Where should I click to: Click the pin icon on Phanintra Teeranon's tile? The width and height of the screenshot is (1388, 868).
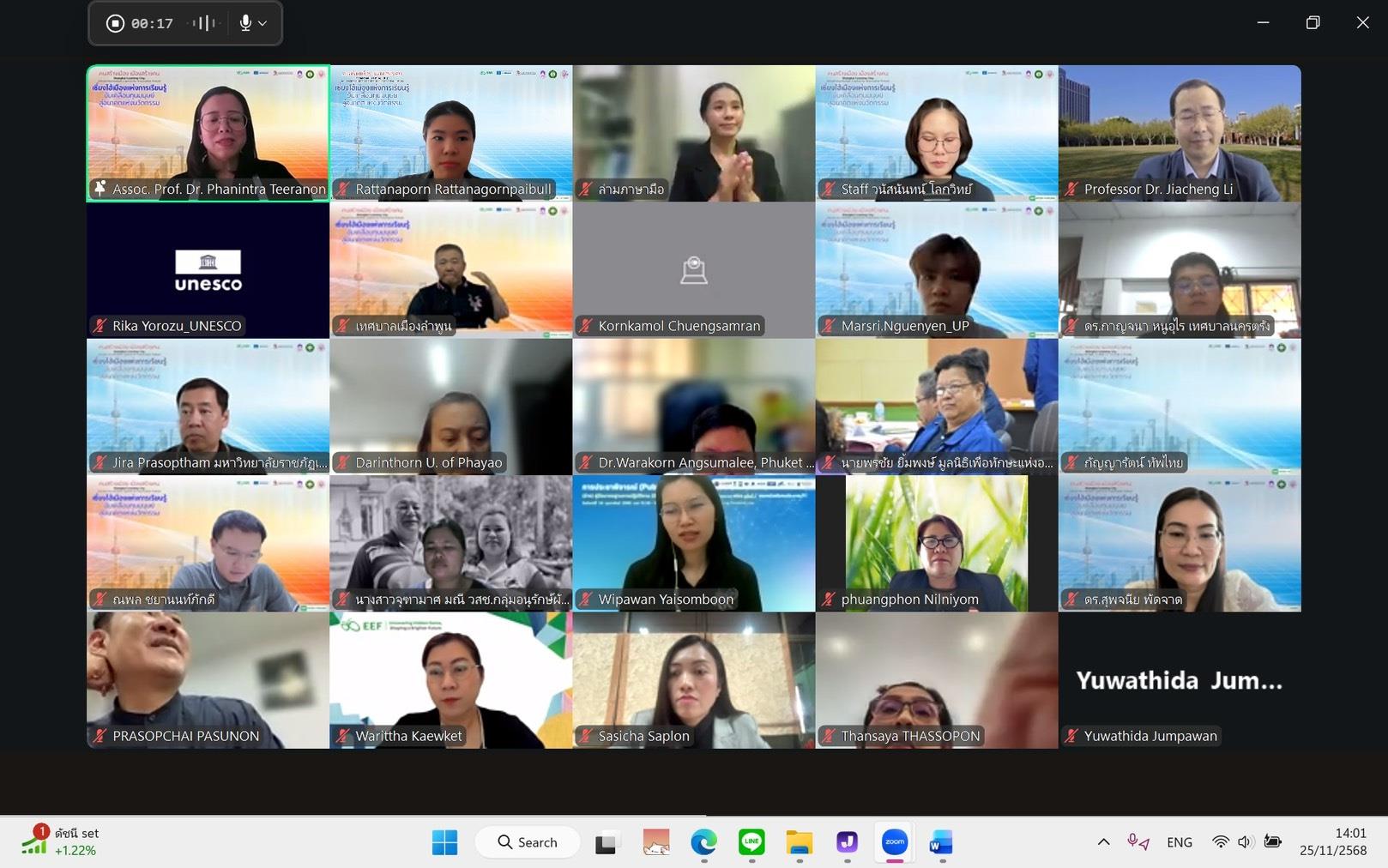[100, 189]
